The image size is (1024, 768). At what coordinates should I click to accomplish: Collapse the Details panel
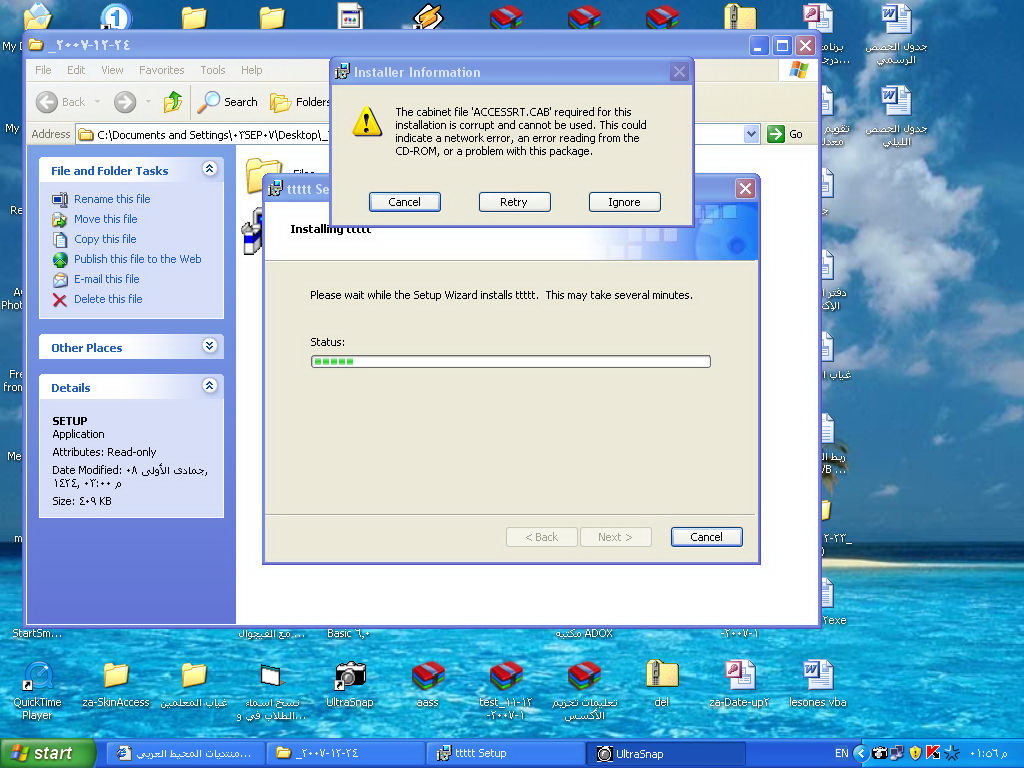tap(209, 385)
